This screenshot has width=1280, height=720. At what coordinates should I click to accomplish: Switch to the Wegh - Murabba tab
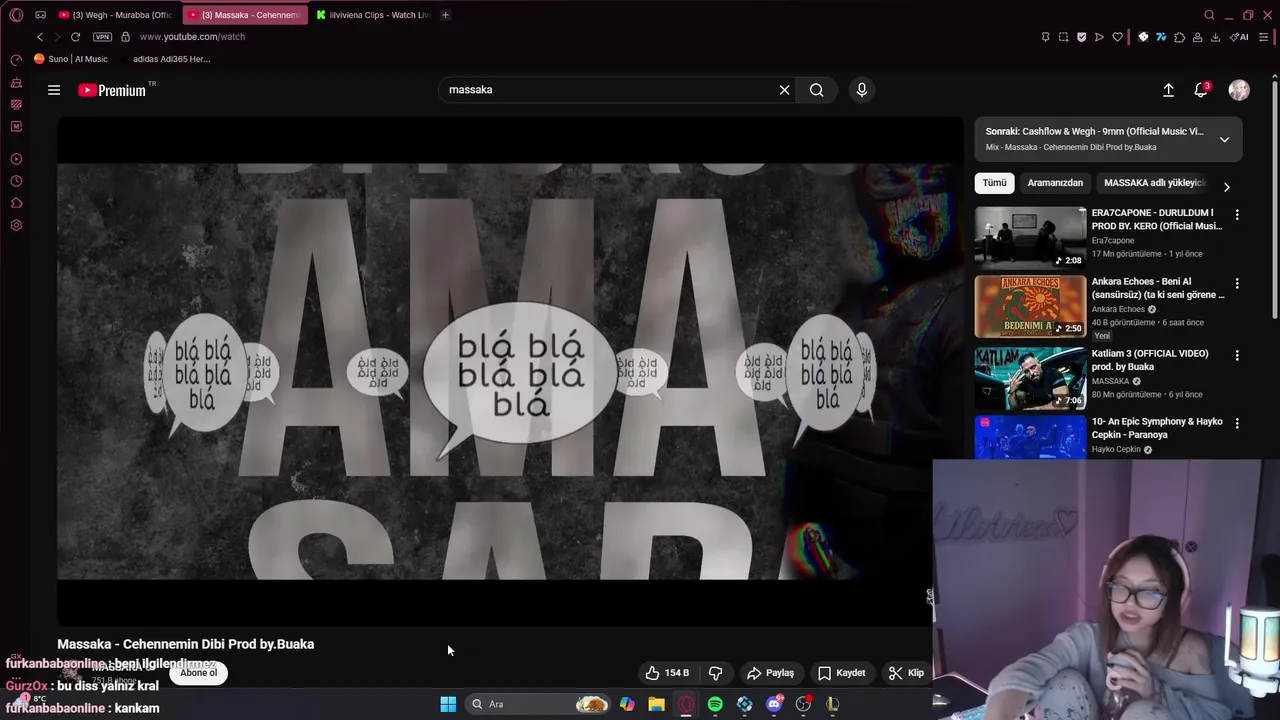click(x=115, y=15)
